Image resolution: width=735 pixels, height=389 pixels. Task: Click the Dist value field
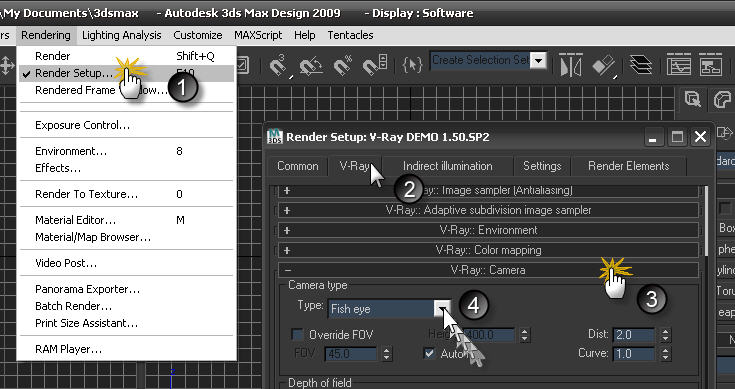click(x=634, y=335)
